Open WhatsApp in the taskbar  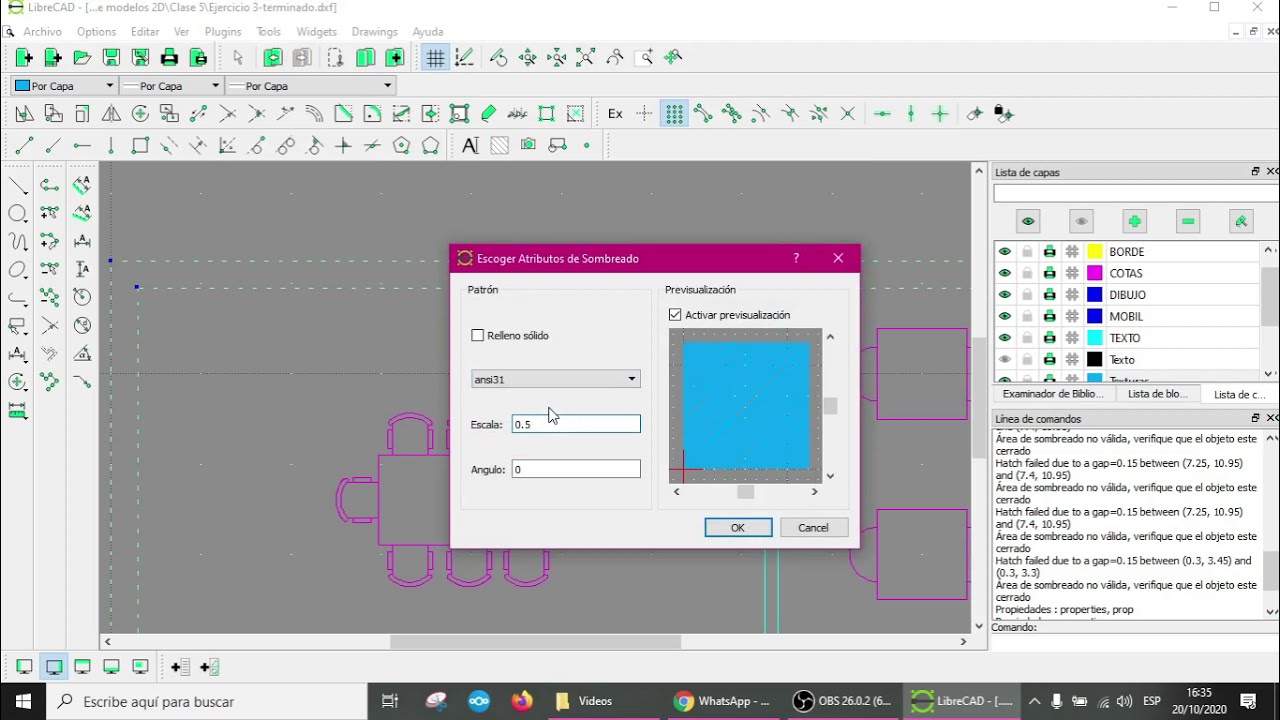coord(723,701)
